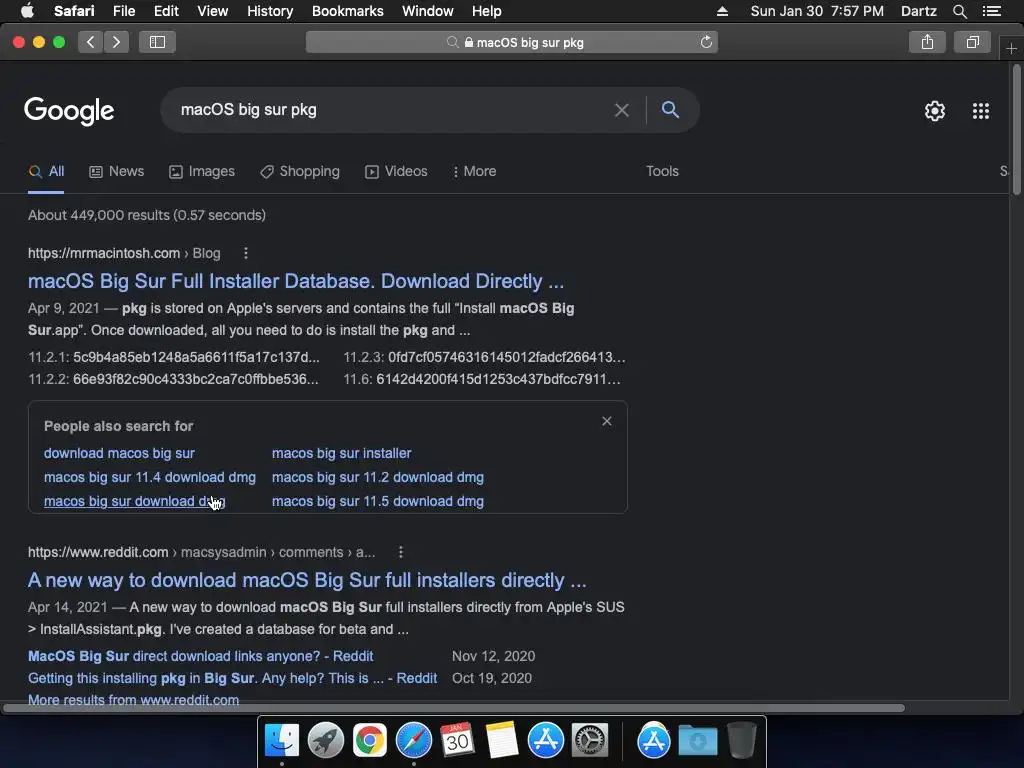The width and height of the screenshot is (1024, 768).
Task: Expand the More search filters menu
Action: pos(474,172)
